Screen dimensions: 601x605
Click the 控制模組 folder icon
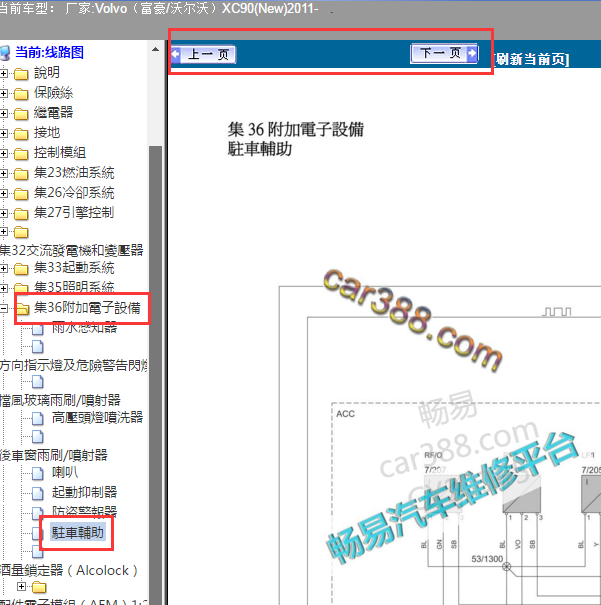[x=21, y=154]
